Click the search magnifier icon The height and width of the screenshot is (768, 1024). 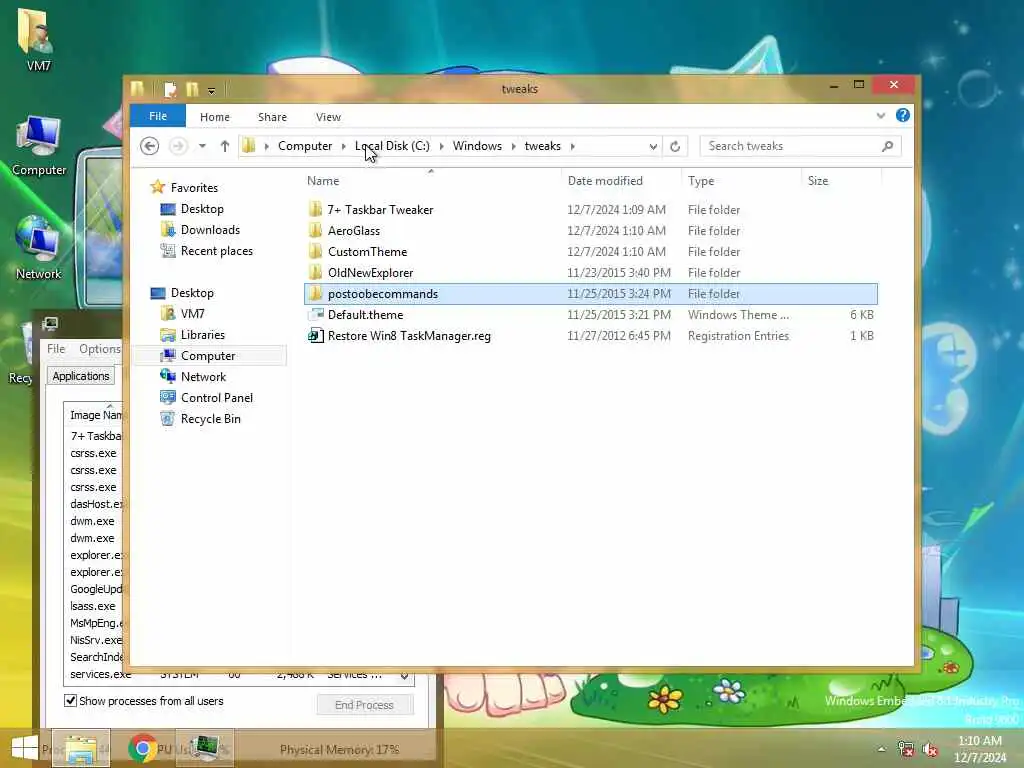pyautogui.click(x=887, y=146)
